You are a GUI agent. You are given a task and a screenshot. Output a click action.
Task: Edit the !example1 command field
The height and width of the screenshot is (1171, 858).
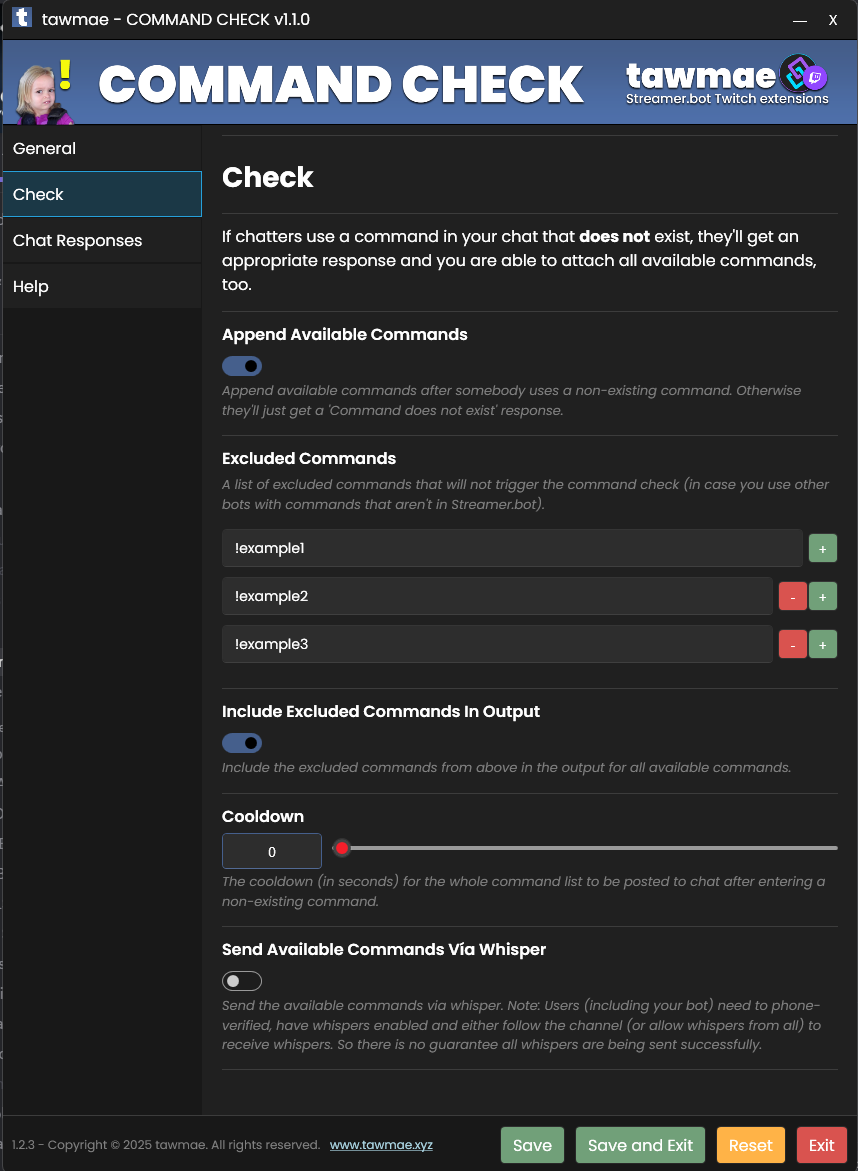512,548
